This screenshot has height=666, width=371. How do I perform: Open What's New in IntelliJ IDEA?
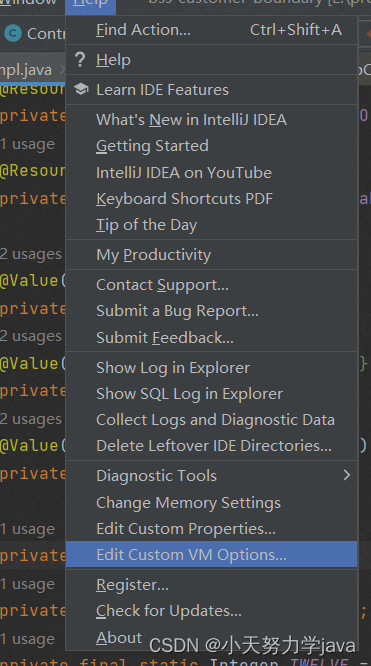click(212, 119)
